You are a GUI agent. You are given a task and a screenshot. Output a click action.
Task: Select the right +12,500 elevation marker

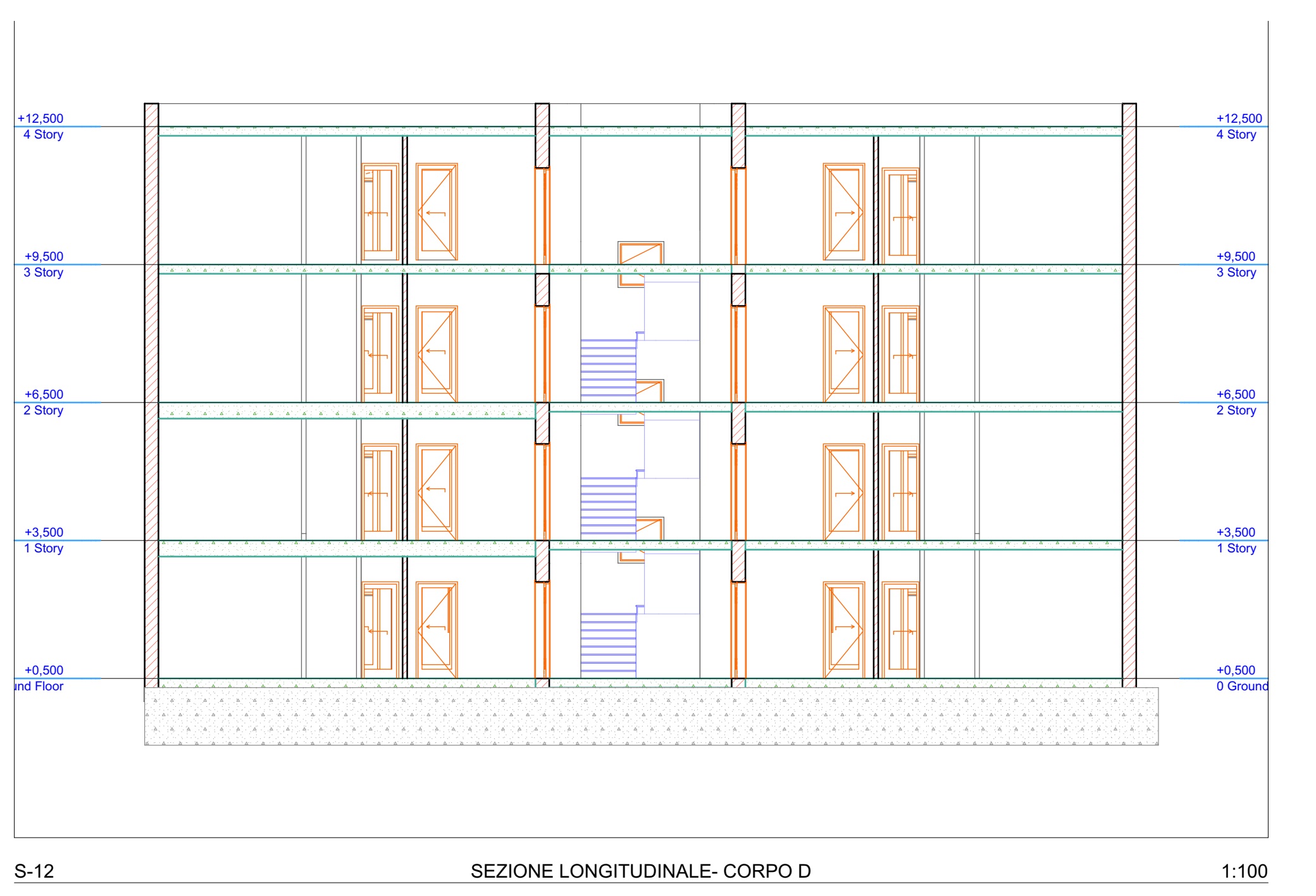[x=1239, y=118]
